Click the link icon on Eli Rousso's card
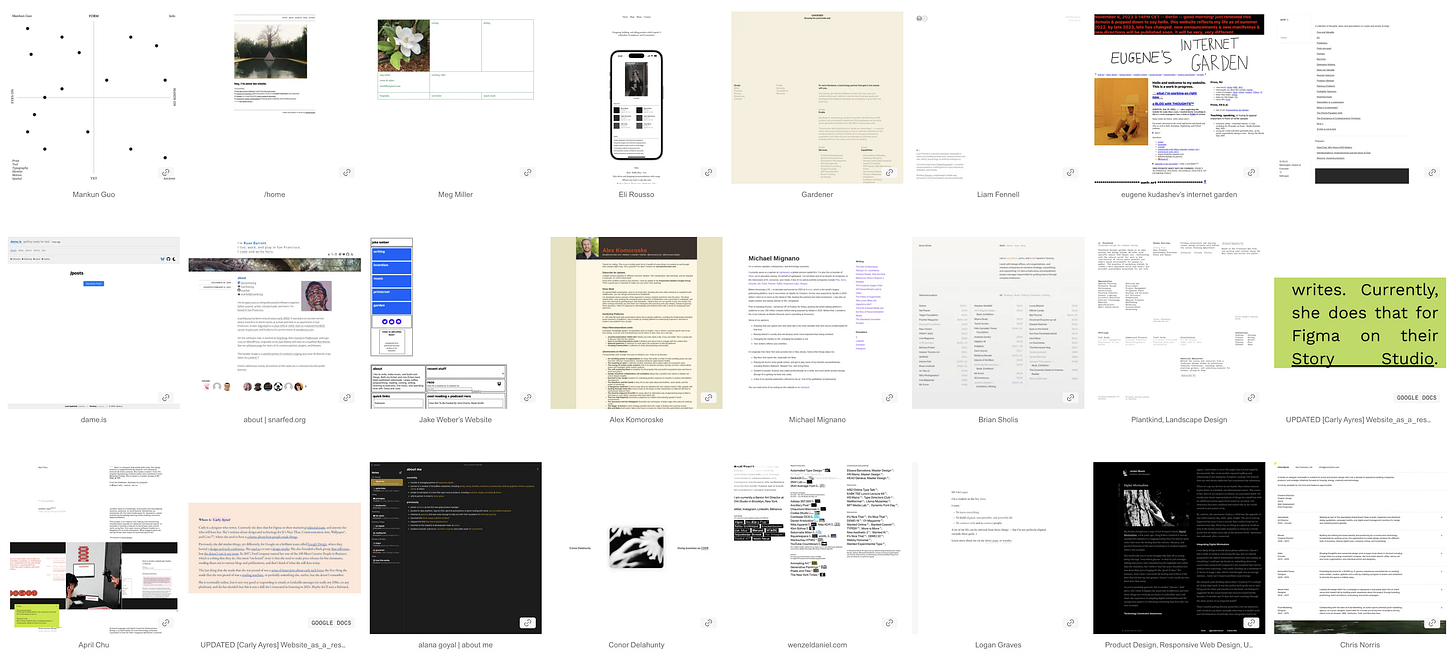 (x=709, y=173)
